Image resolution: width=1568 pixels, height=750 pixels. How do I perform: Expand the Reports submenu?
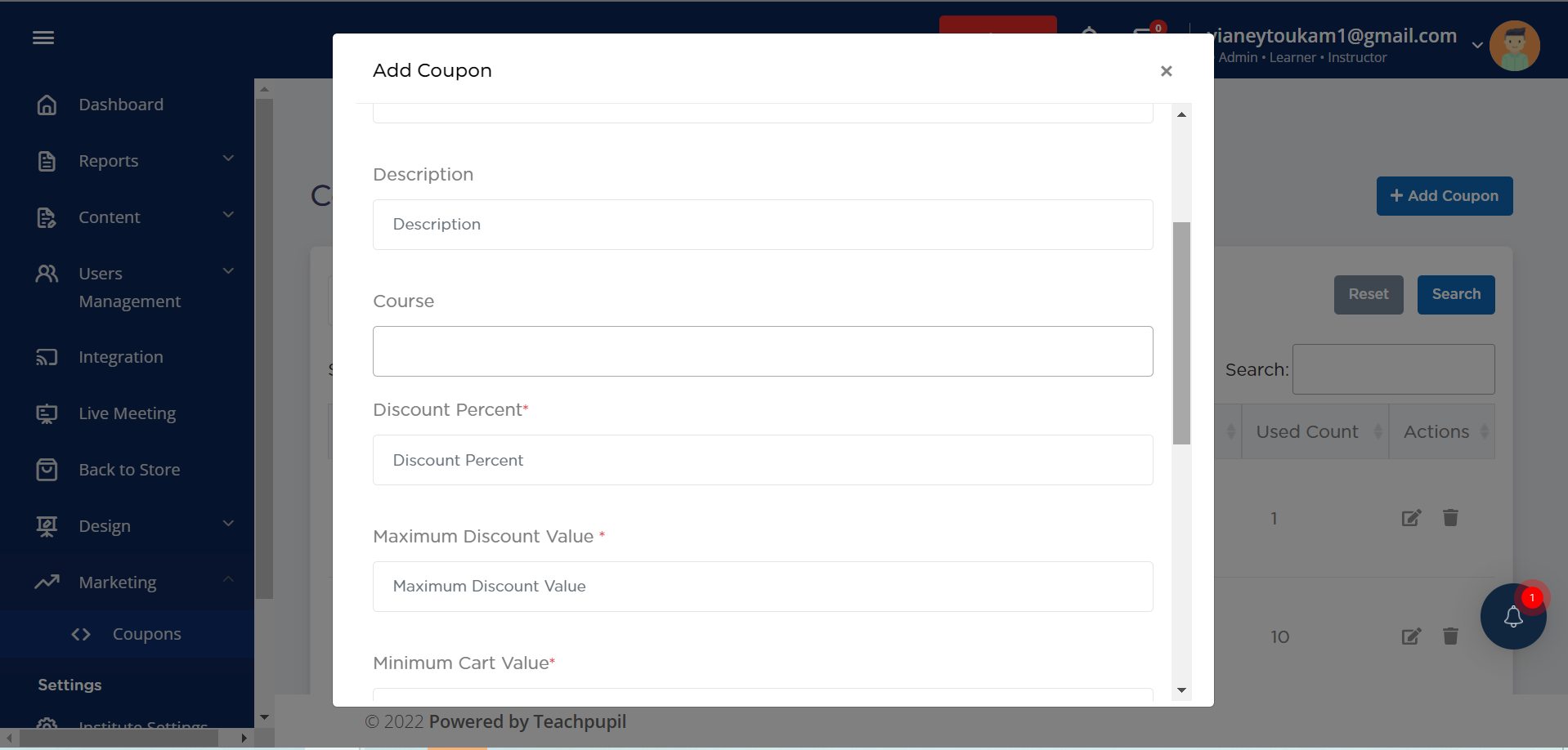(228, 158)
